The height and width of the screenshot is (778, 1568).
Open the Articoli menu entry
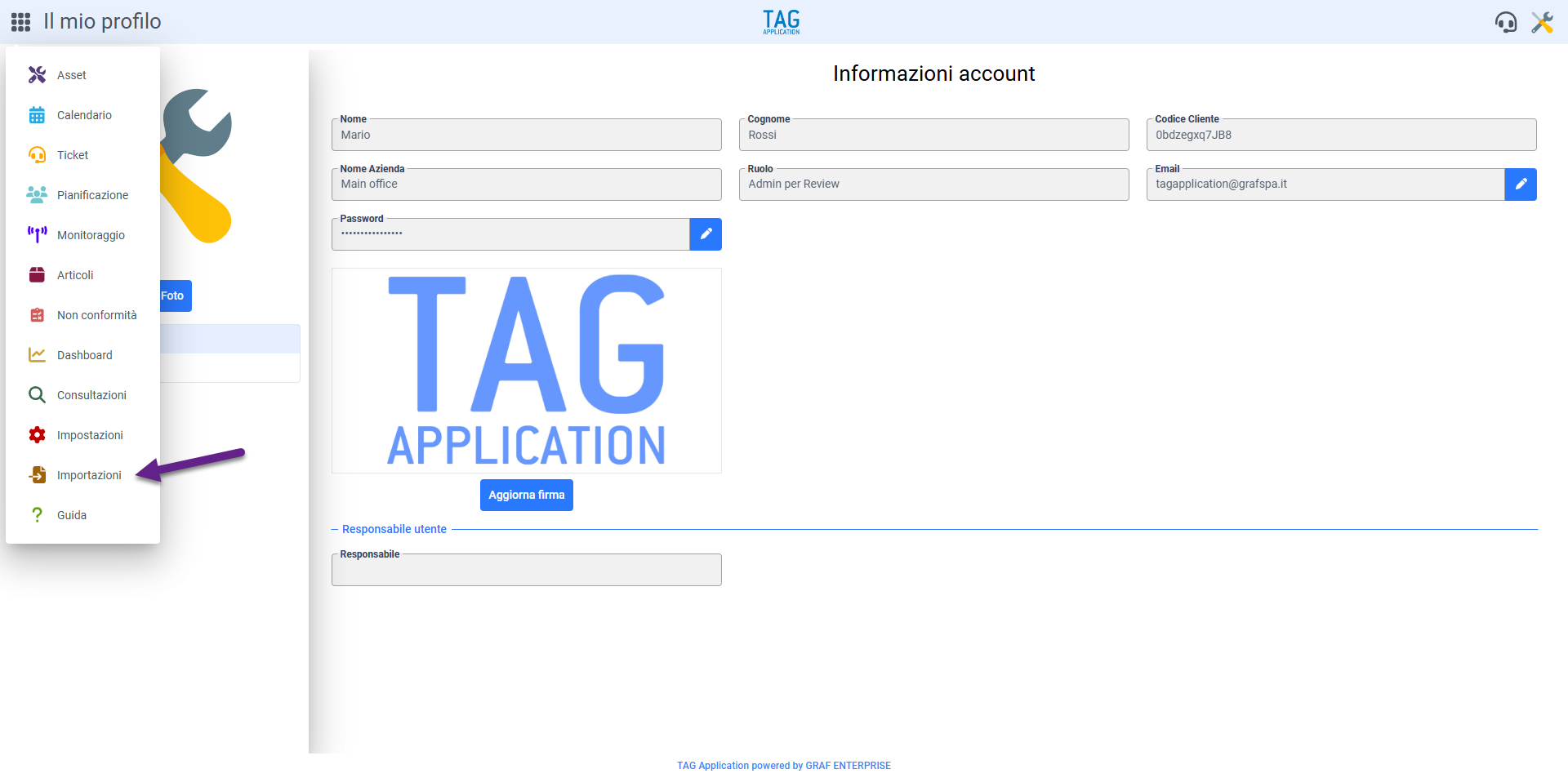[82, 275]
